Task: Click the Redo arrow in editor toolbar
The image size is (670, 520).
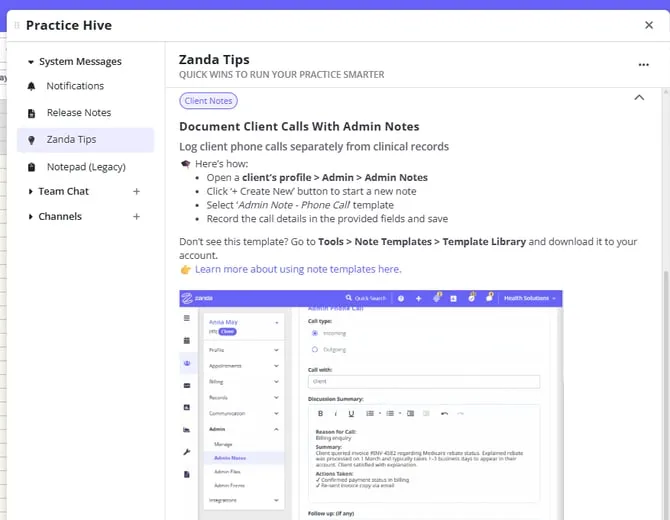Action: 460,413
